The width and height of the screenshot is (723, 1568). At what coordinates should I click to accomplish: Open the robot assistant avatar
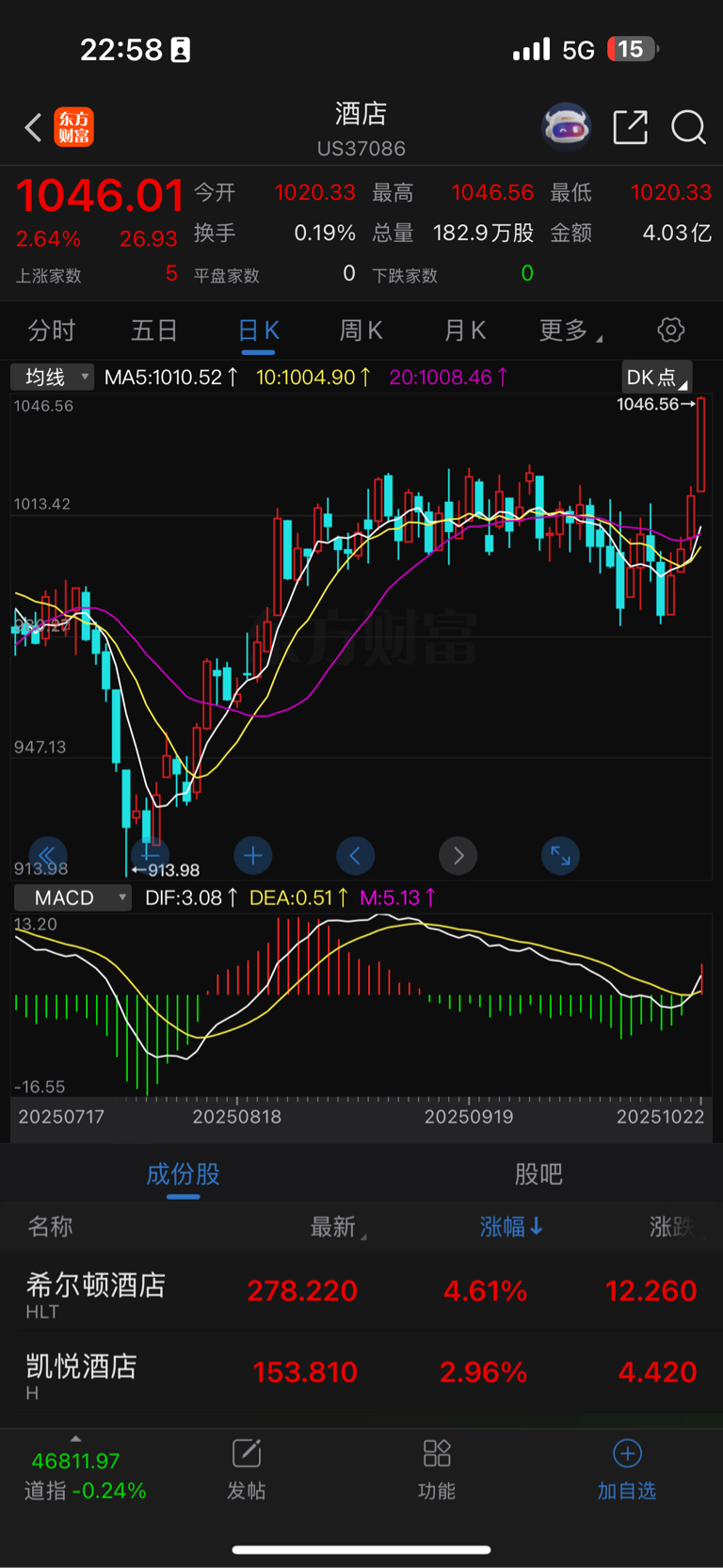pyautogui.click(x=566, y=127)
